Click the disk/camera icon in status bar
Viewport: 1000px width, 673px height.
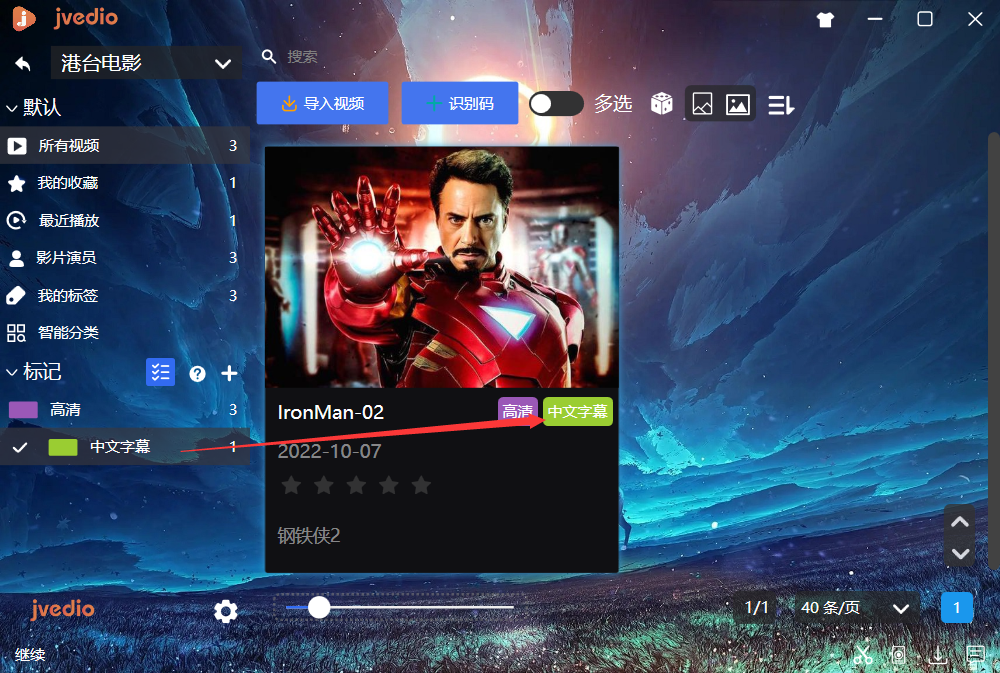(x=899, y=655)
